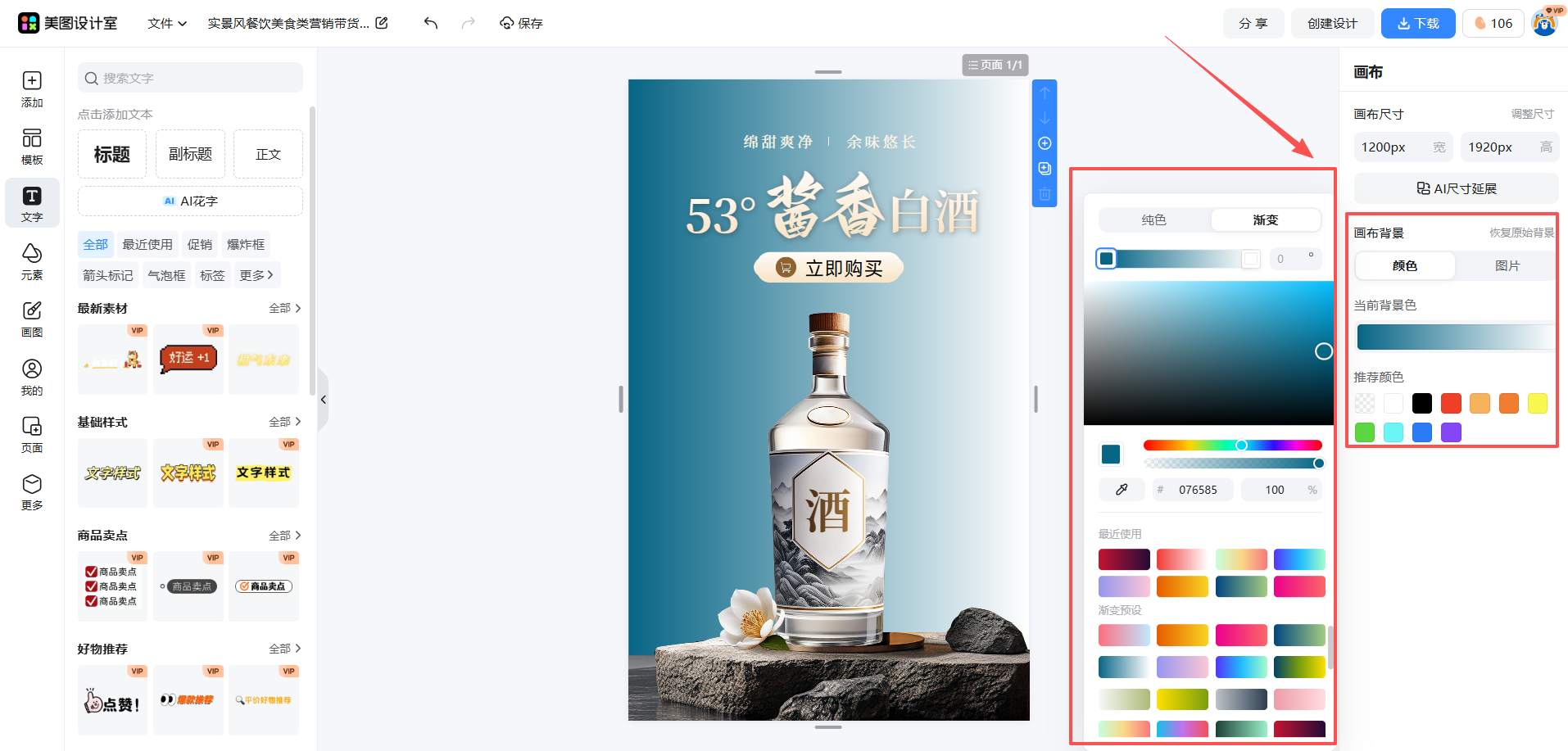Screen dimensions: 1568x751
Task: Click the undo arrow icon
Action: click(x=431, y=23)
